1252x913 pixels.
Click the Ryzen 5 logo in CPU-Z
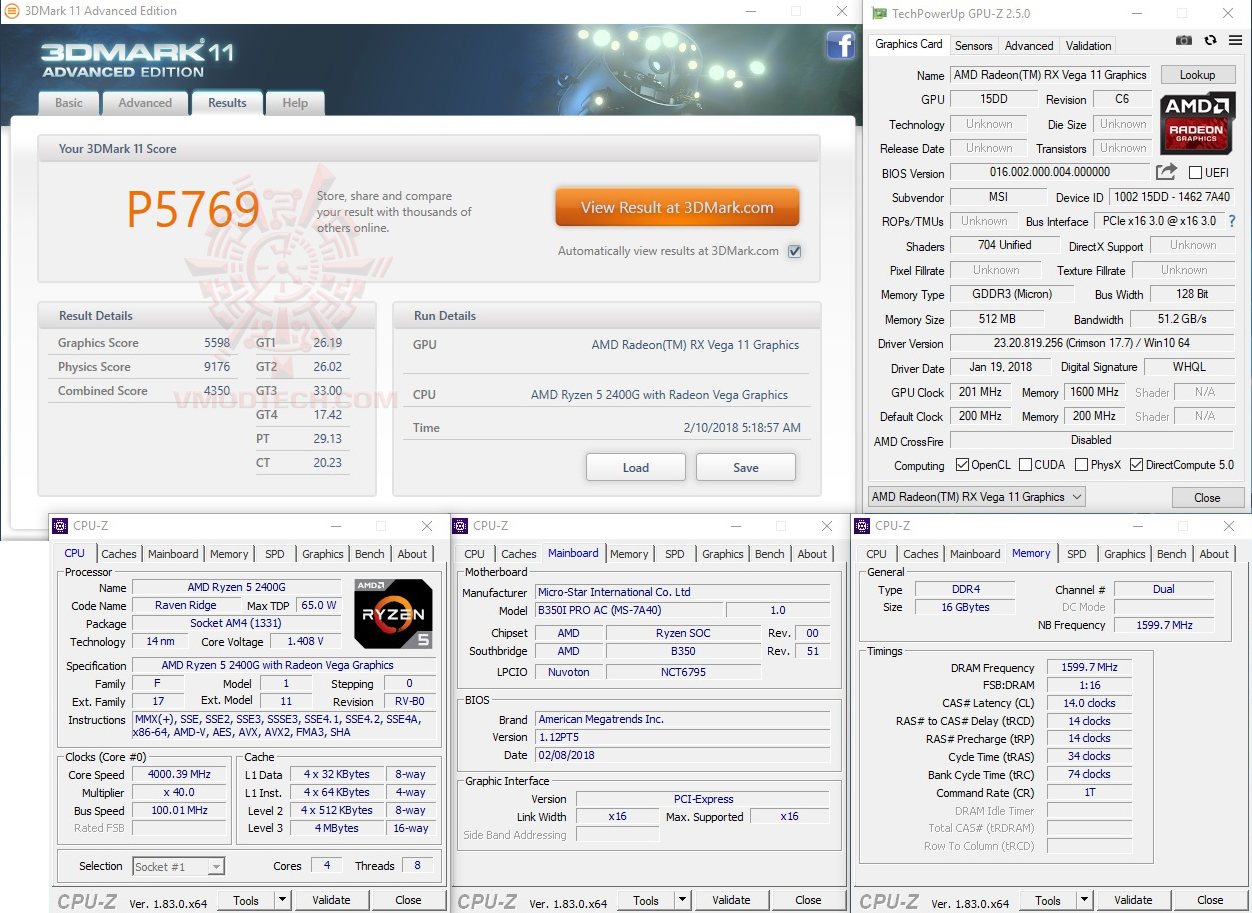coord(393,613)
